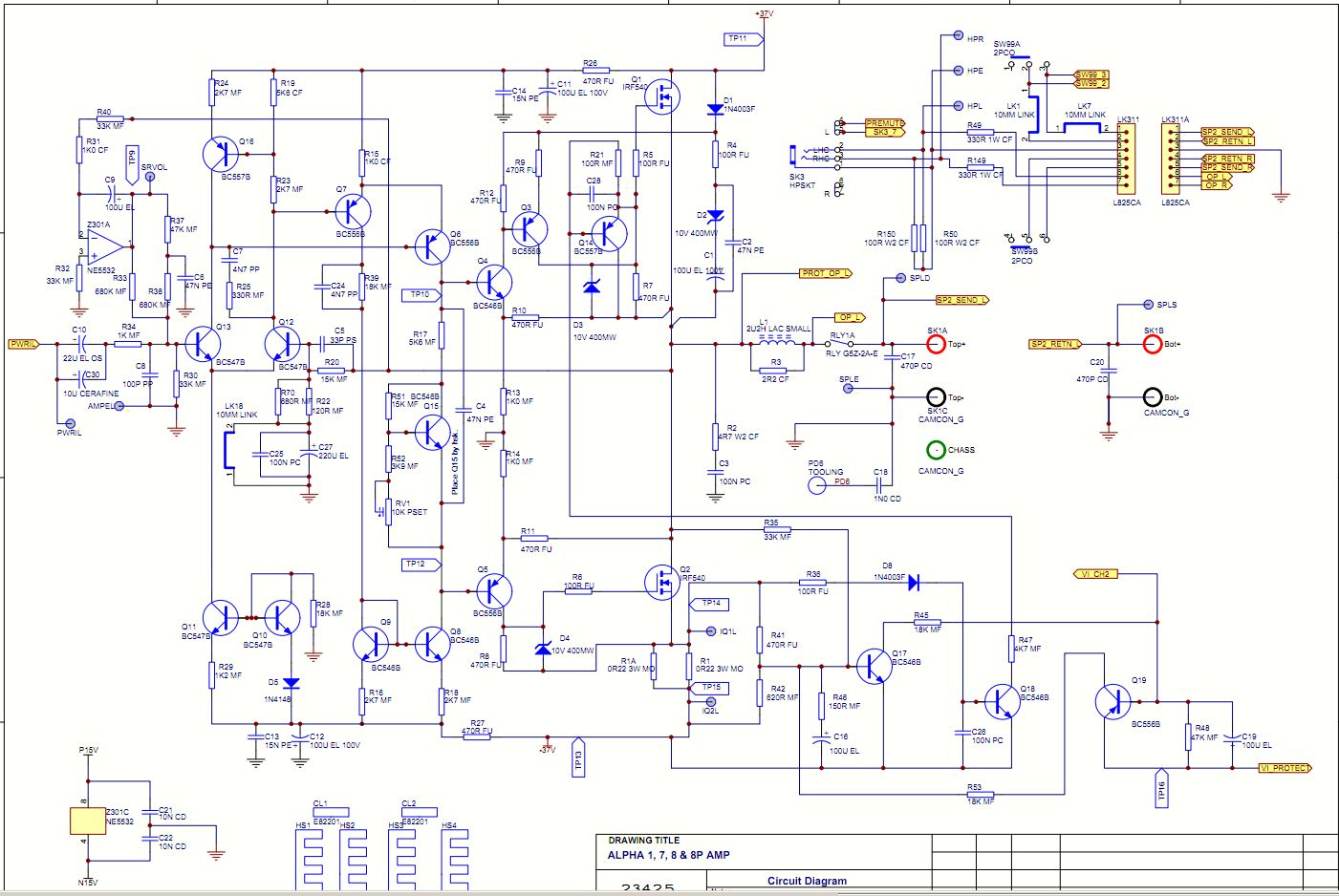Select the Q4 BC546B transistor symbol

pyautogui.click(x=493, y=282)
